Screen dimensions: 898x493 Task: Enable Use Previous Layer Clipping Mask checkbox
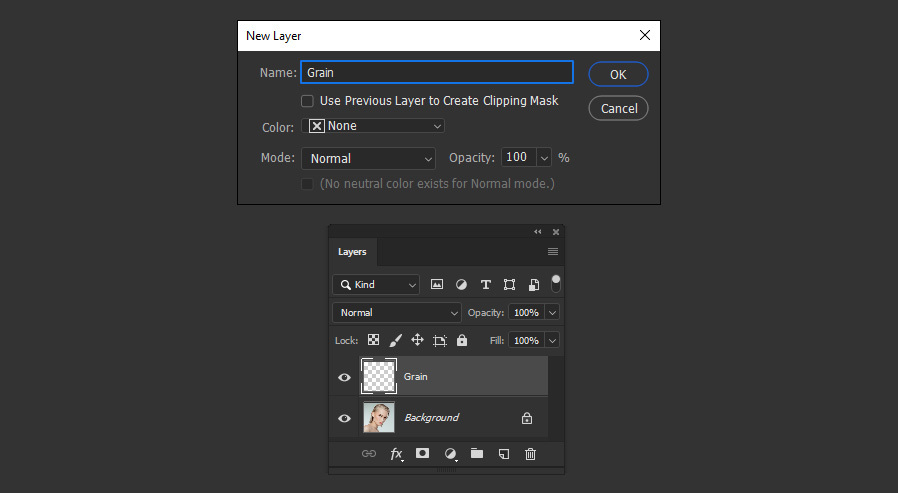pyautogui.click(x=308, y=101)
